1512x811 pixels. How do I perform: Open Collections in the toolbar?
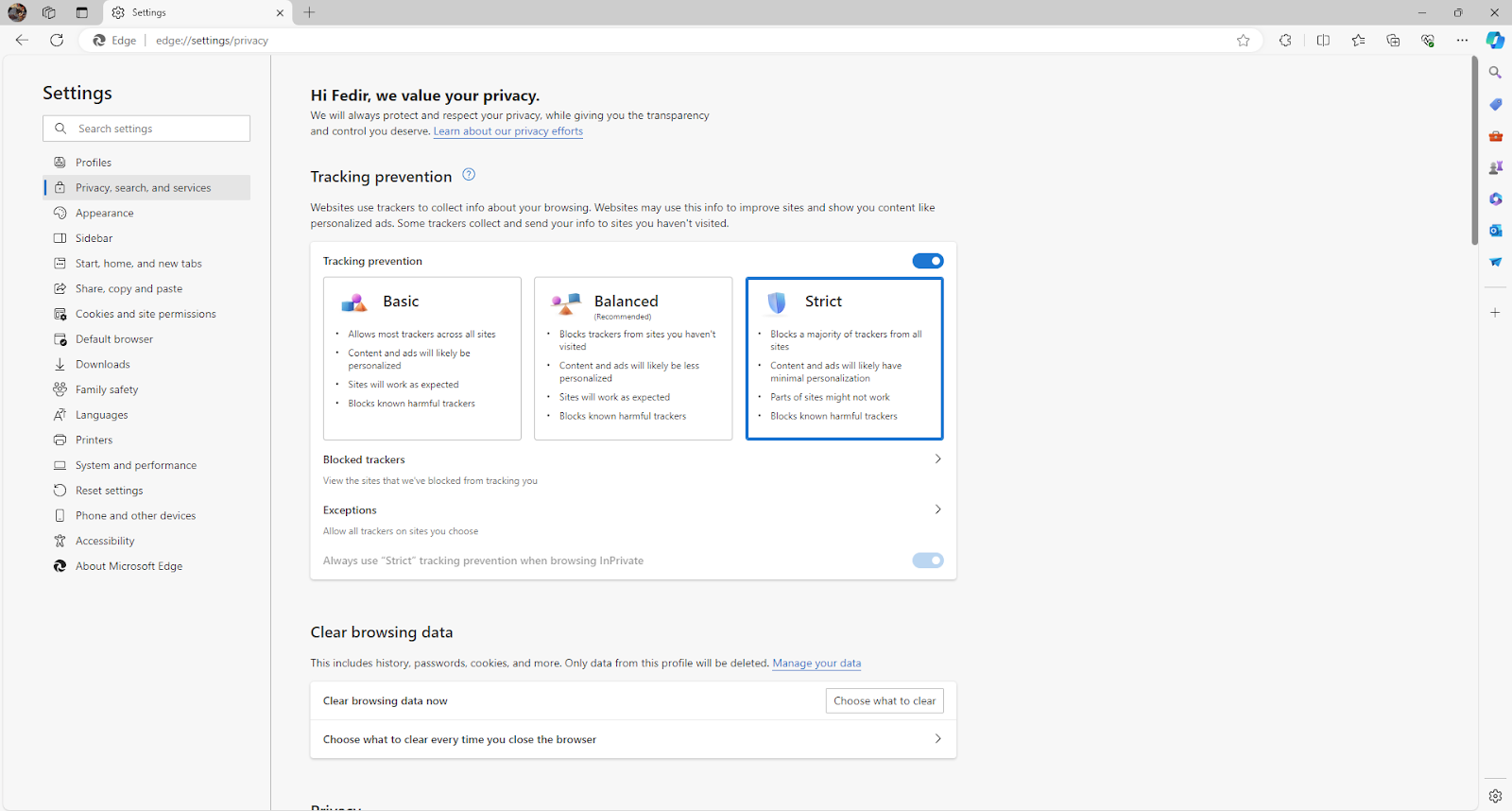point(1393,40)
